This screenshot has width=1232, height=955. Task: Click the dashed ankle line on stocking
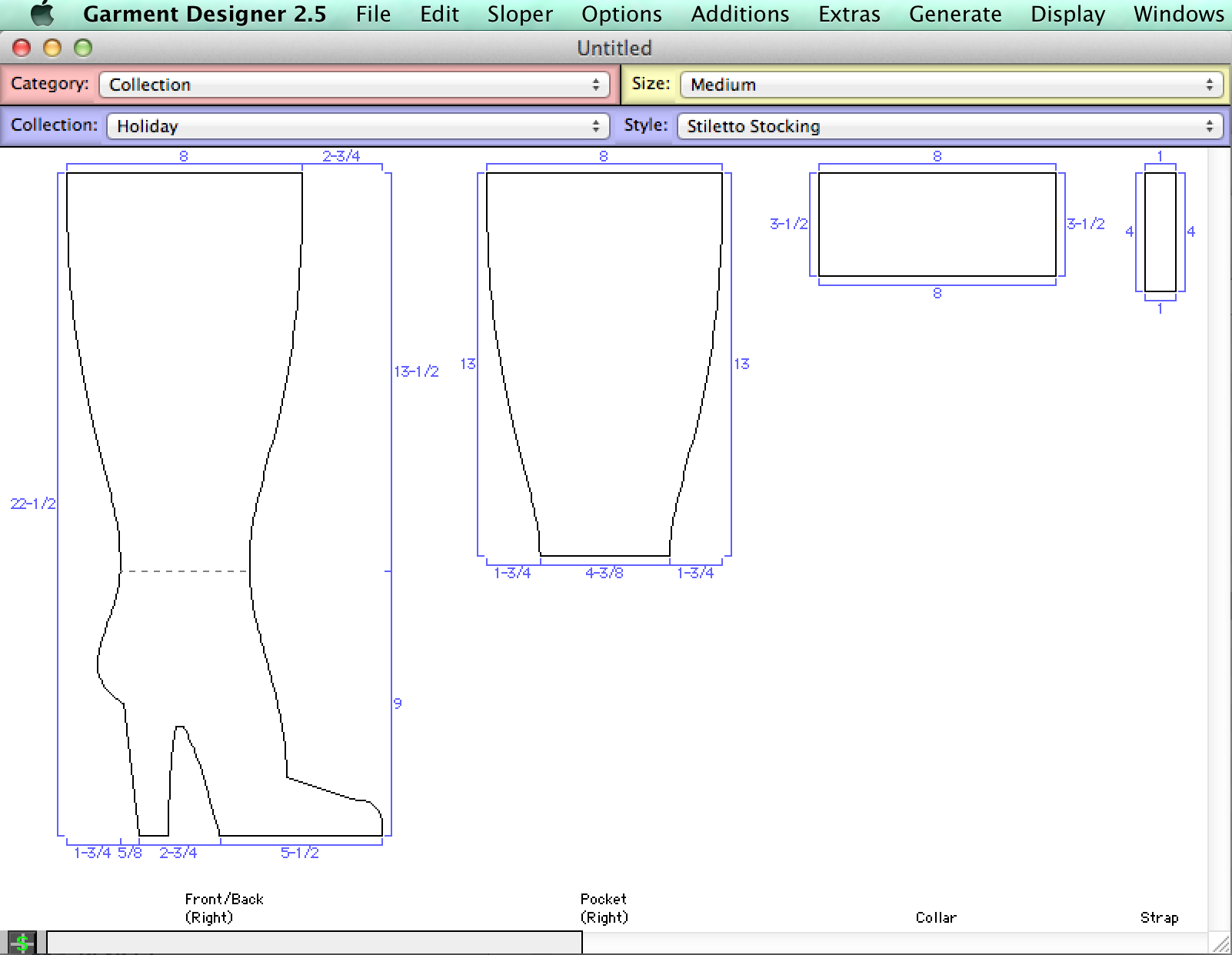click(x=185, y=571)
